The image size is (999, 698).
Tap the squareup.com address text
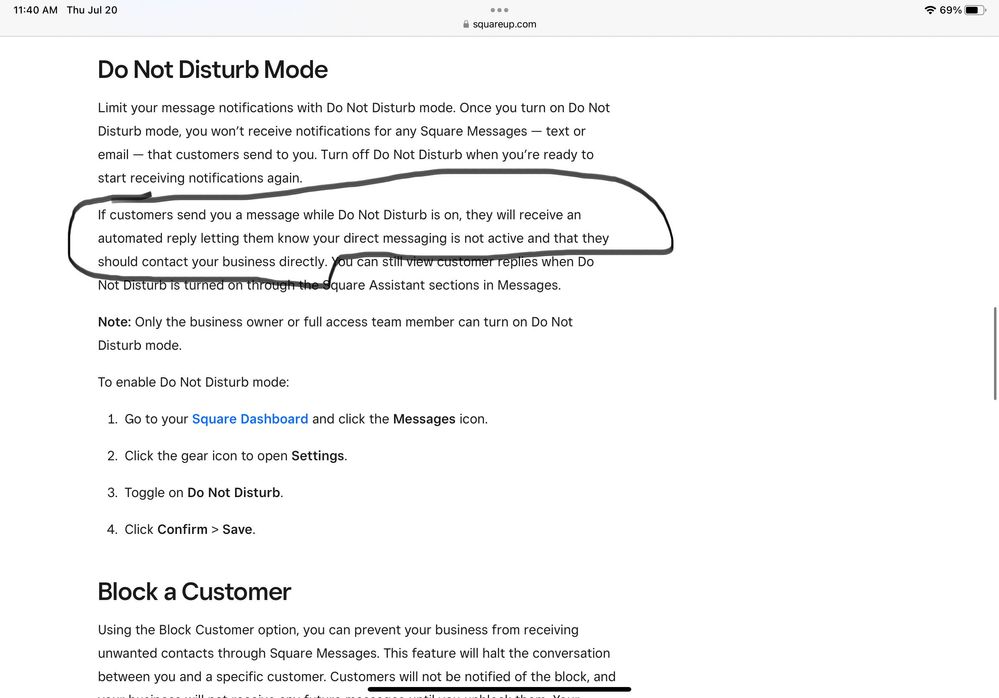[x=504, y=25]
